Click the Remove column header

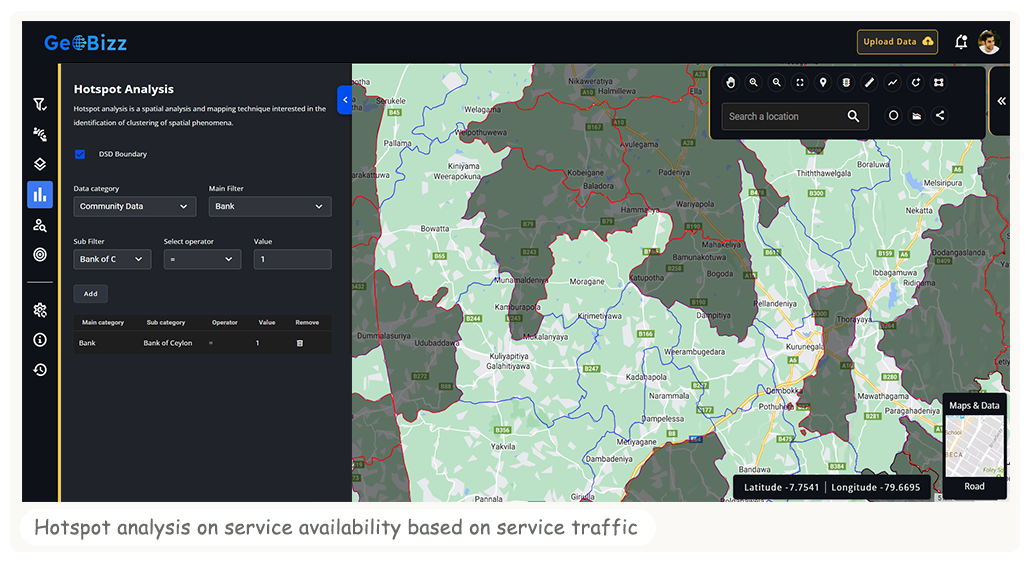(307, 323)
